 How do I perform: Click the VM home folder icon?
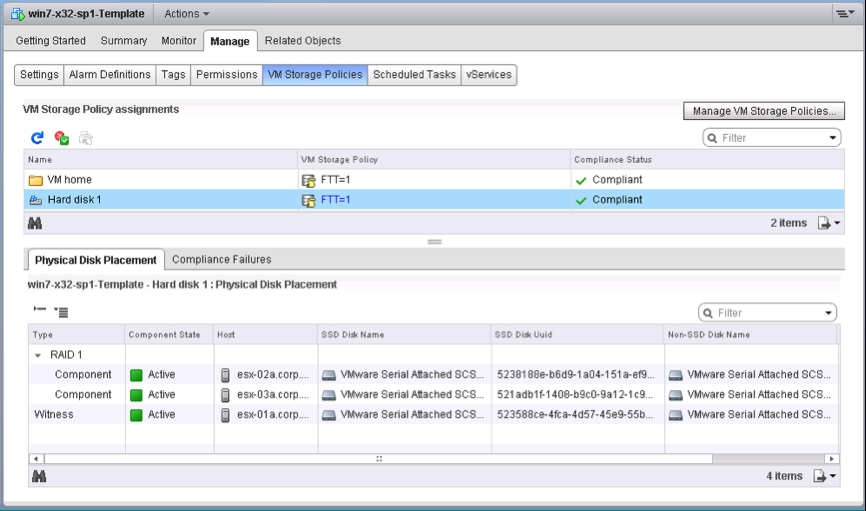click(36, 180)
